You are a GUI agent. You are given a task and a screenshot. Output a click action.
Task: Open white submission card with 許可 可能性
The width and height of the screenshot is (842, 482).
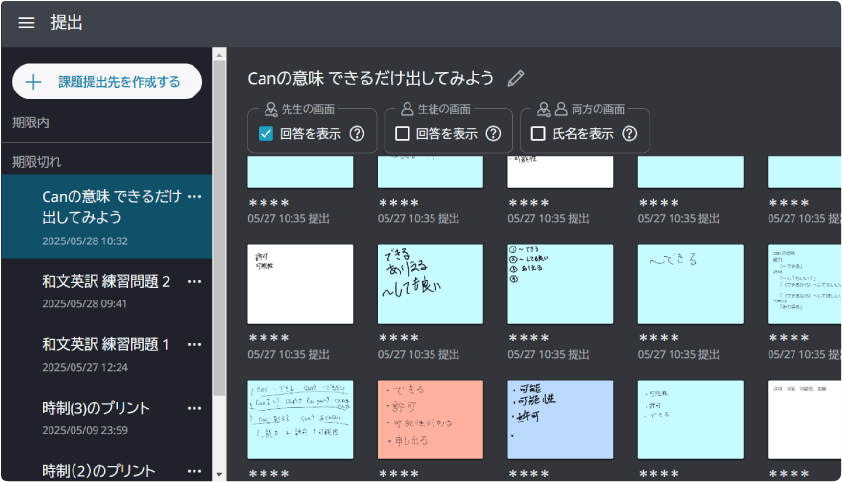(300, 284)
